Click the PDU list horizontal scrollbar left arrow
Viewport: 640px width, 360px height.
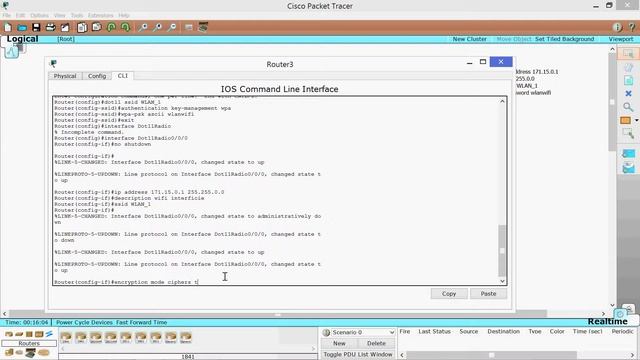(x=402, y=355)
